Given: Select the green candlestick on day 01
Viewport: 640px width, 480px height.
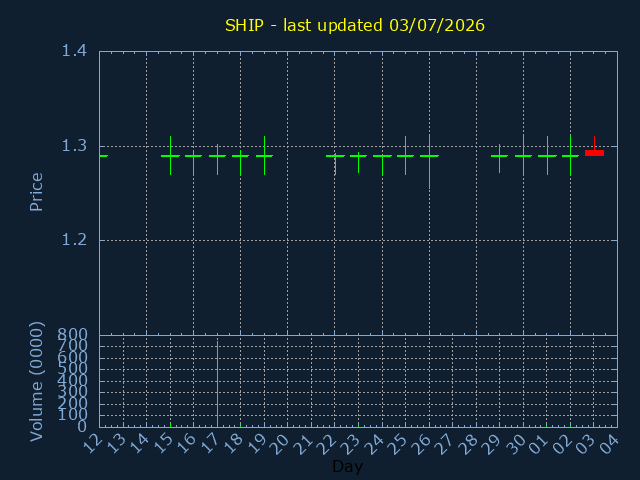Looking at the screenshot, I should 547,156.
